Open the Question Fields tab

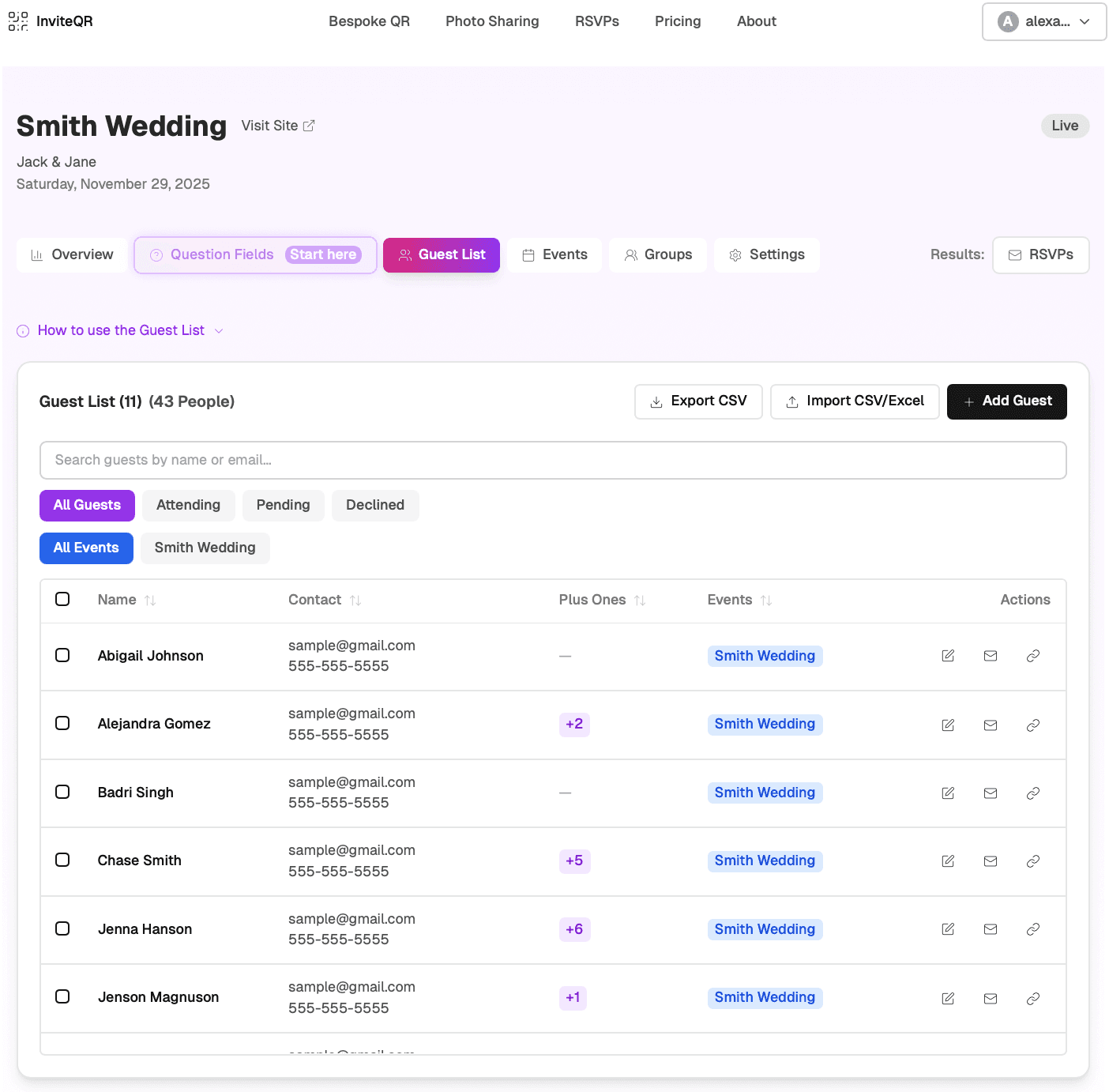pos(255,254)
